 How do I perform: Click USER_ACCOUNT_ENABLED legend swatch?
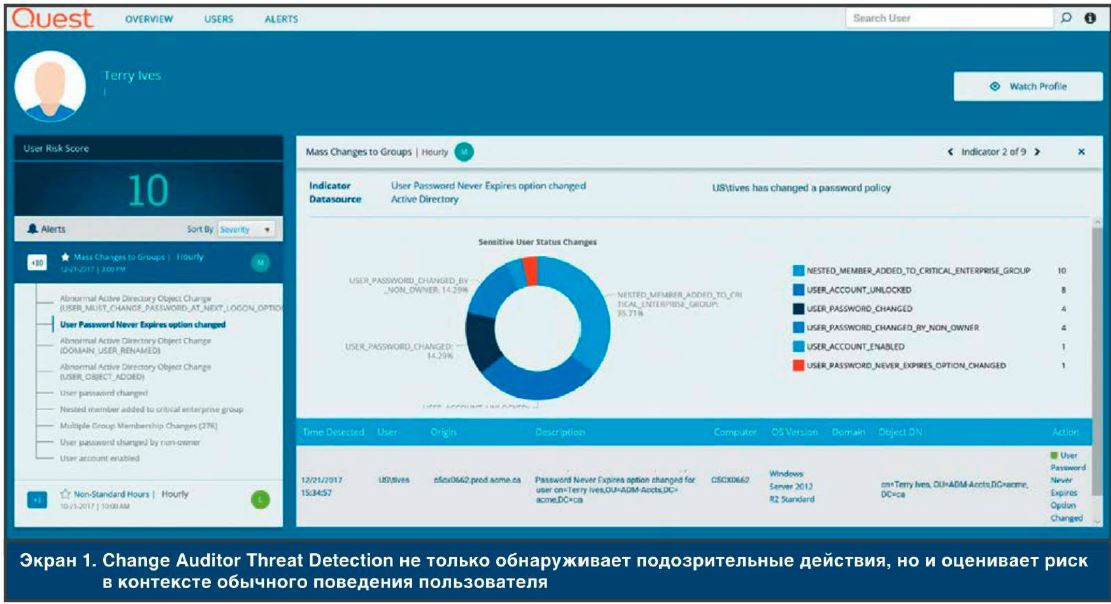(799, 347)
